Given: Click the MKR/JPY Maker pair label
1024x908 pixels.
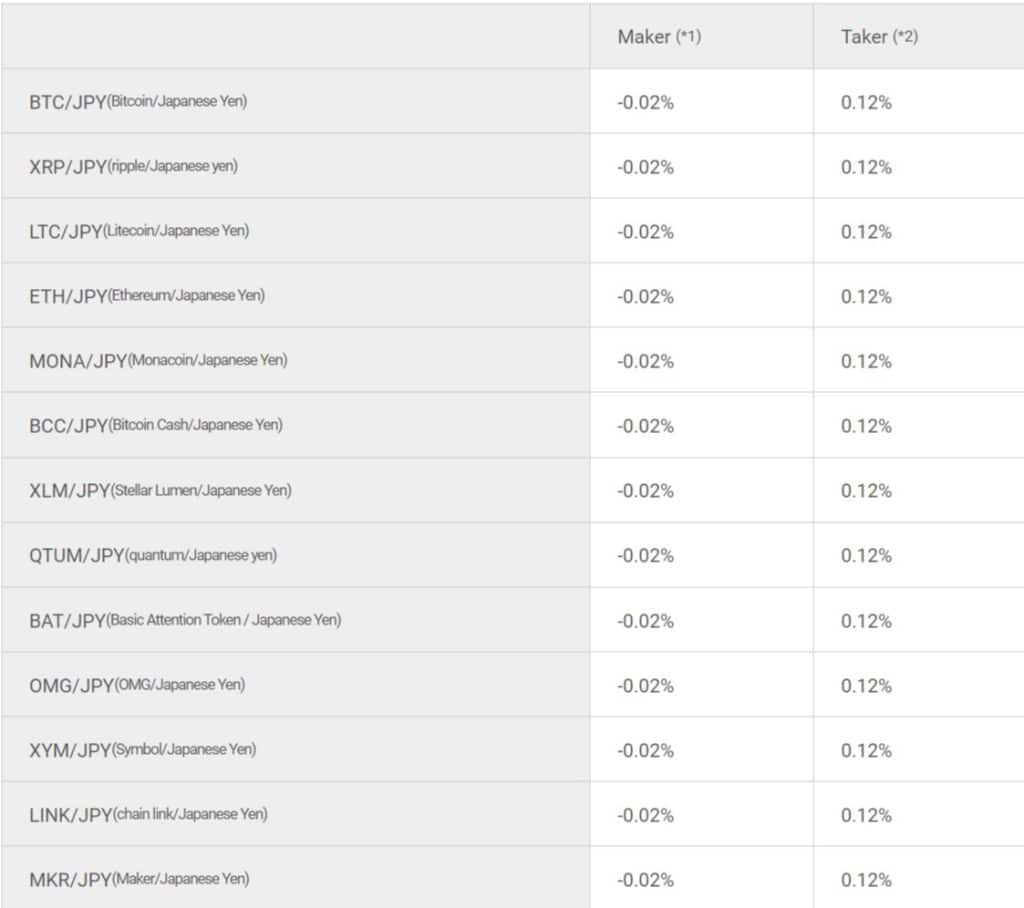Looking at the screenshot, I should click(139, 880).
